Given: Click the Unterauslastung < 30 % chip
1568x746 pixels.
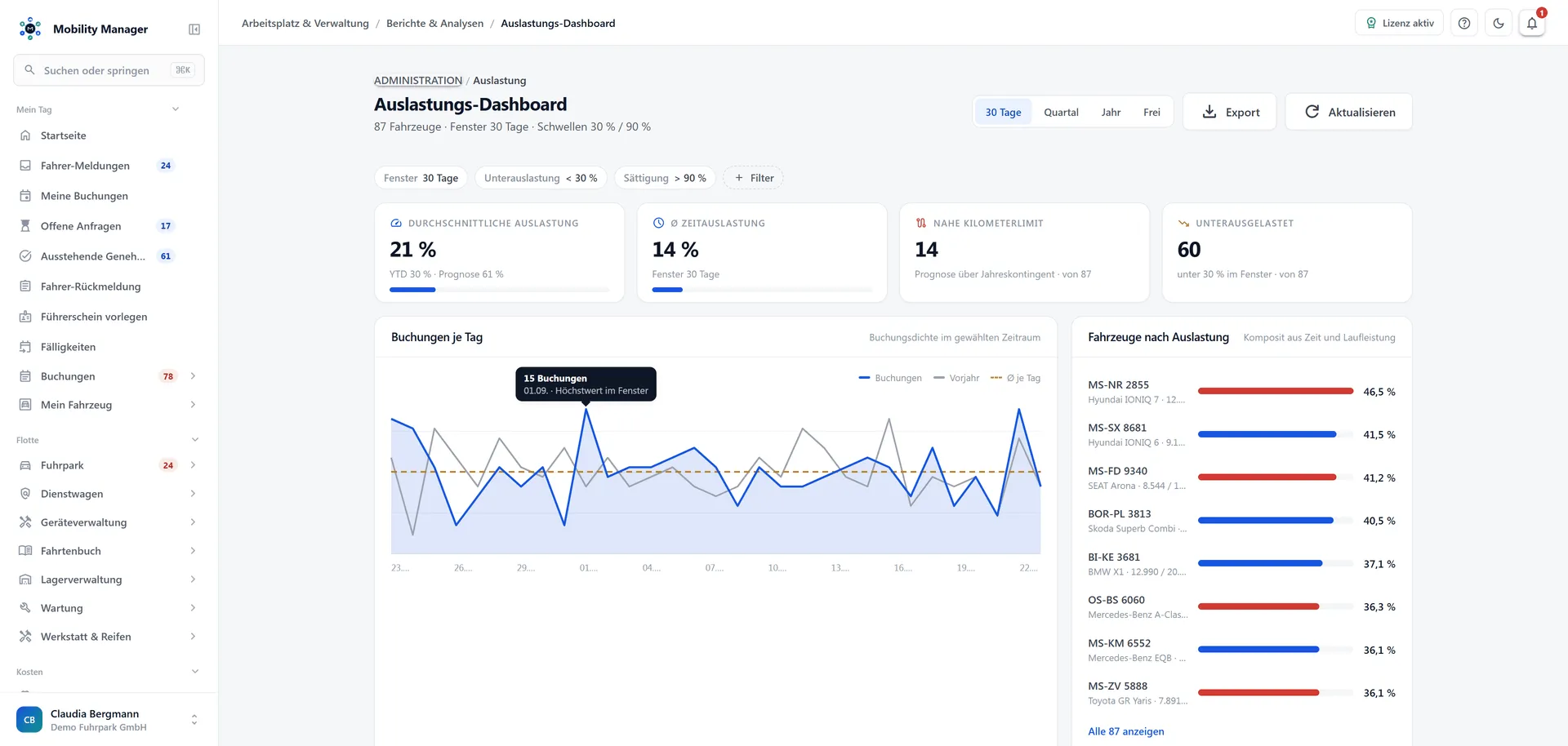Looking at the screenshot, I should pos(541,178).
